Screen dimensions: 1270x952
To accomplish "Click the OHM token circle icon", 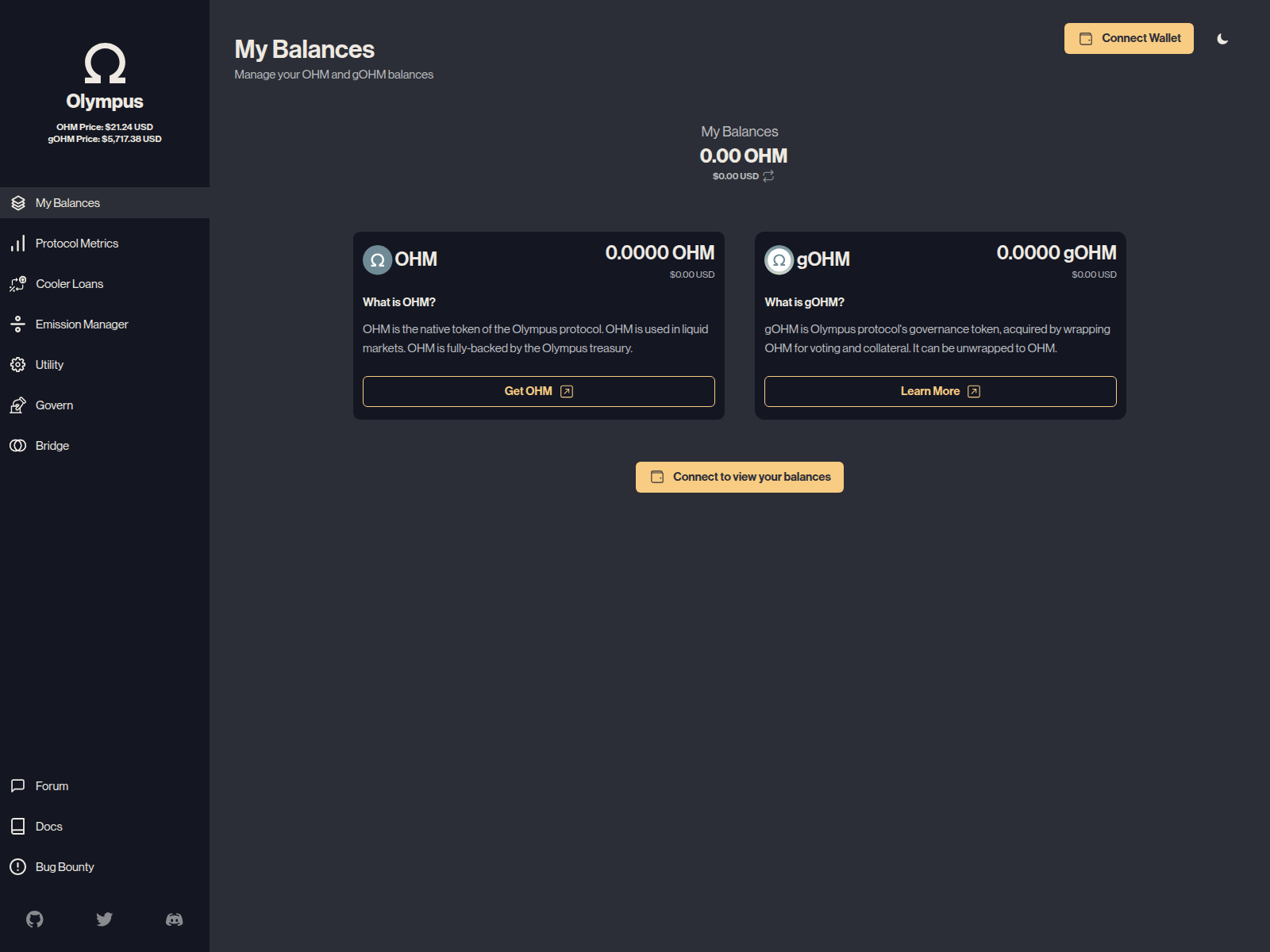I will tap(377, 259).
